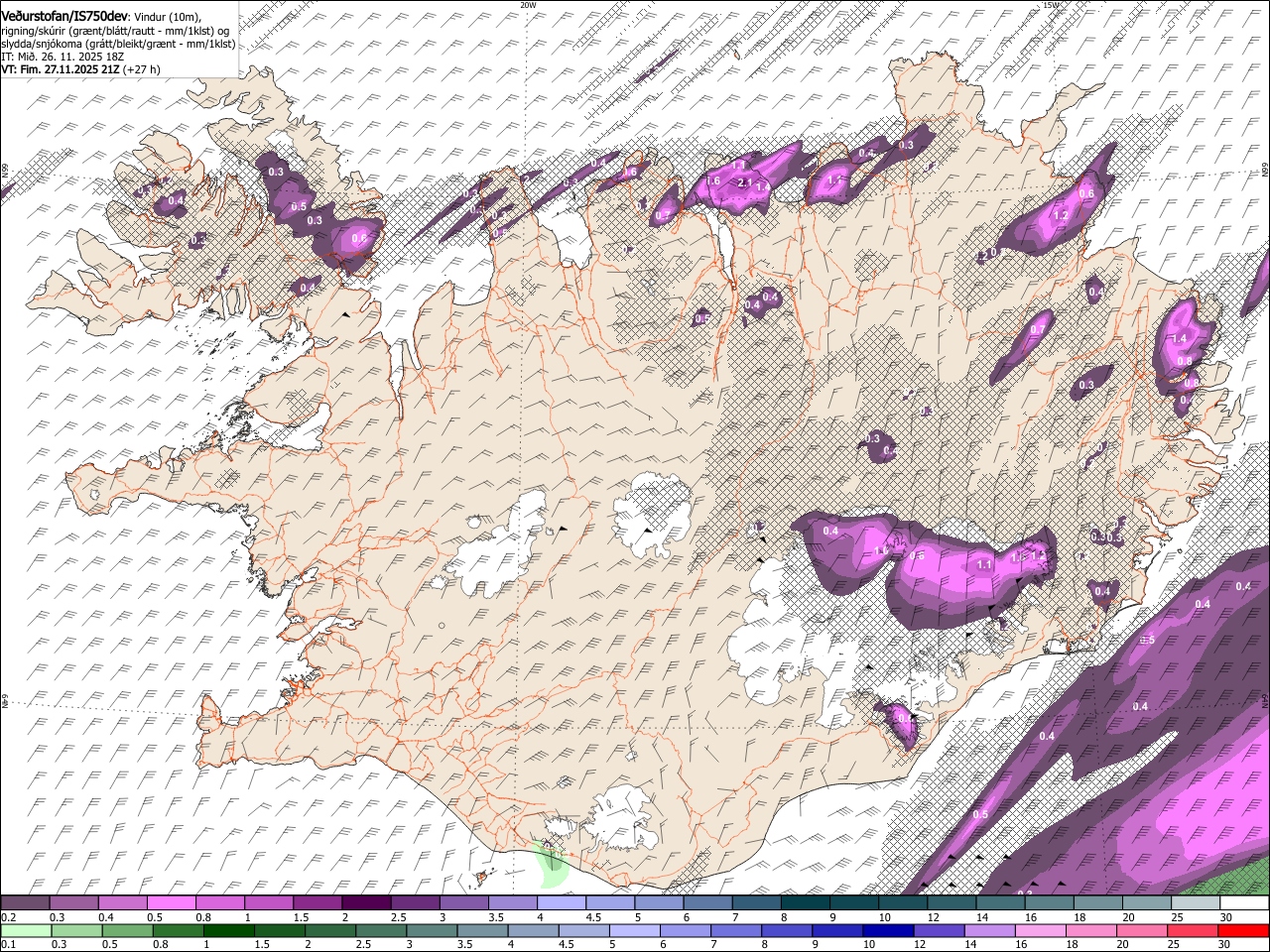The image size is (1270, 952).
Task: Select lower legend green swatch at 0.5
Action: [x=128, y=930]
